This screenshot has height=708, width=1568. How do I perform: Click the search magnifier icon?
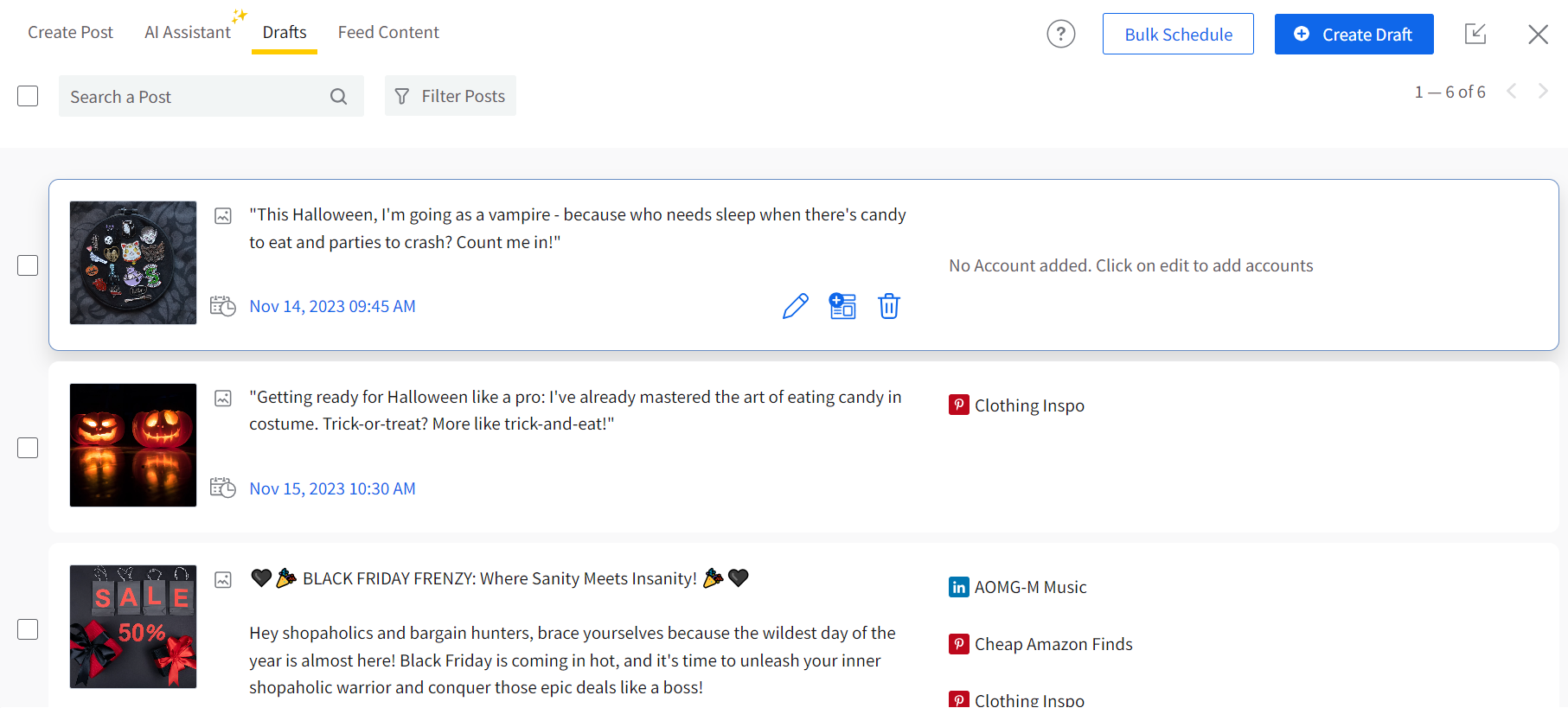click(339, 97)
